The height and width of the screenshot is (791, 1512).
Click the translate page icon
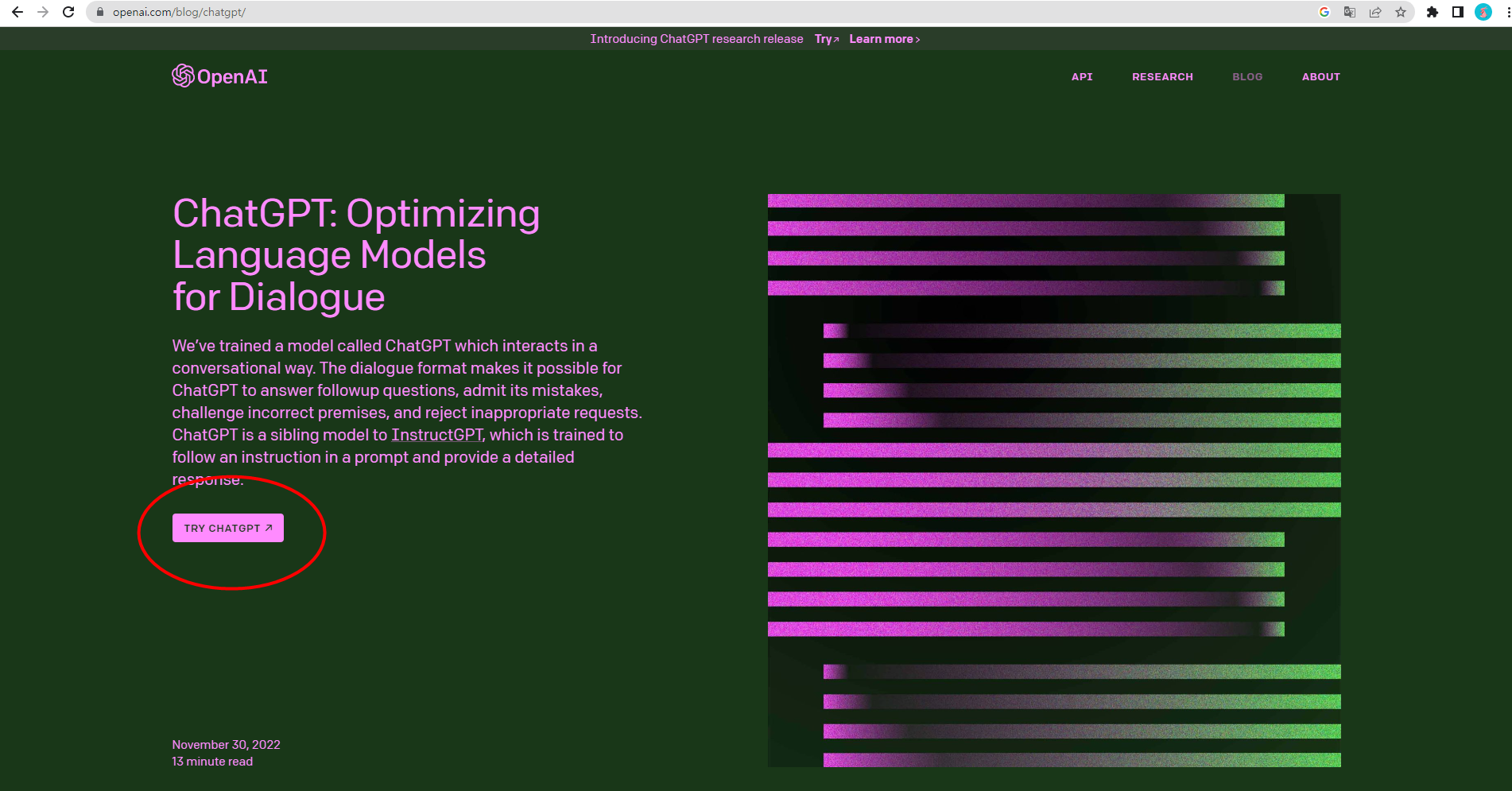pos(1350,12)
